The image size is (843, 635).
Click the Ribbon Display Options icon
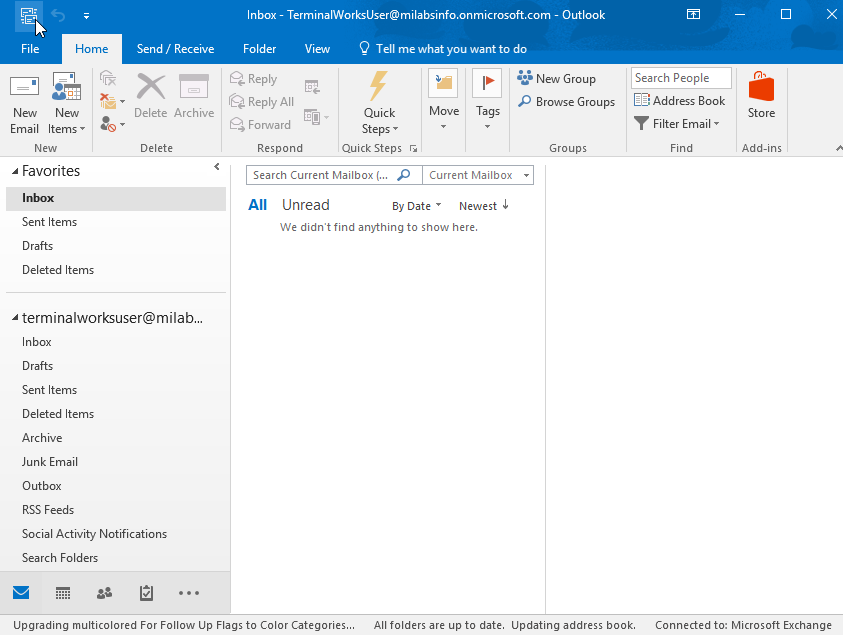(x=694, y=15)
